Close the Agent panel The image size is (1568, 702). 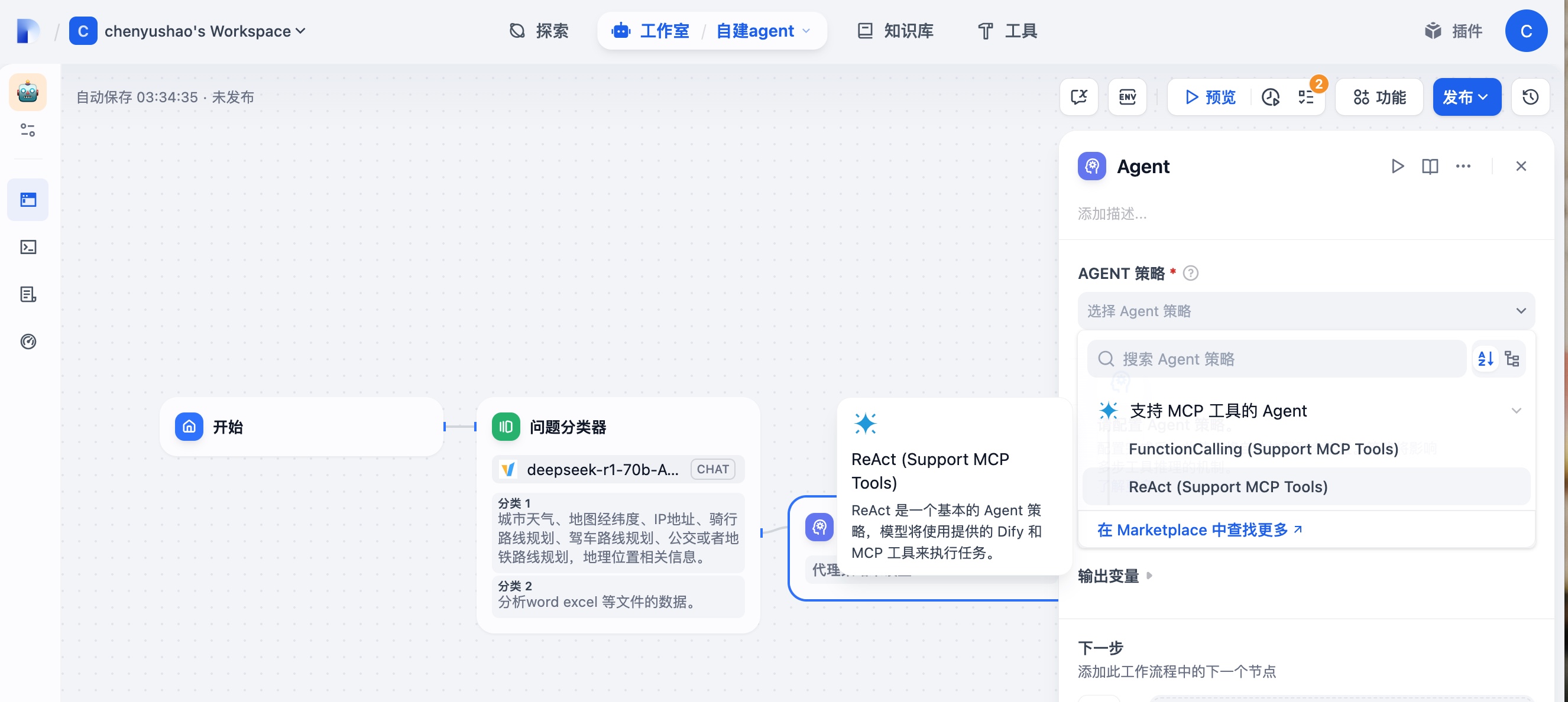1521,166
